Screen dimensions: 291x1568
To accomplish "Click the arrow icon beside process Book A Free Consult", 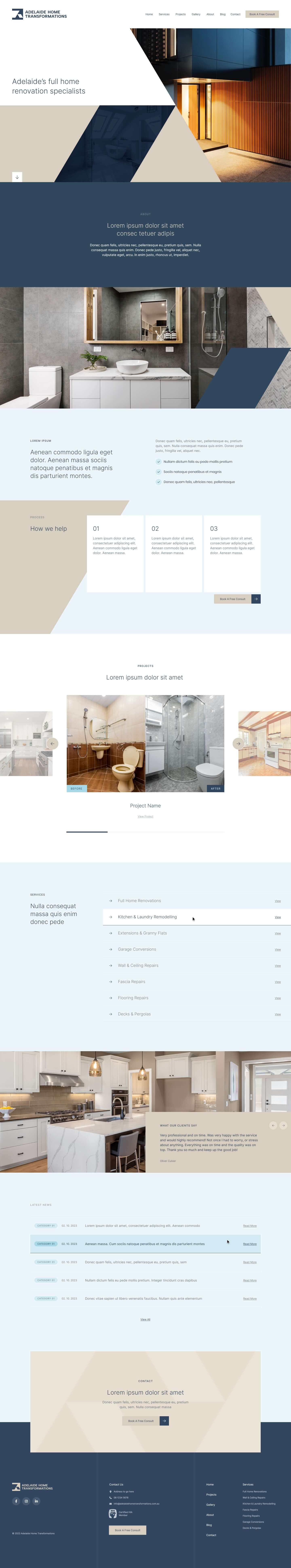I will [x=256, y=599].
